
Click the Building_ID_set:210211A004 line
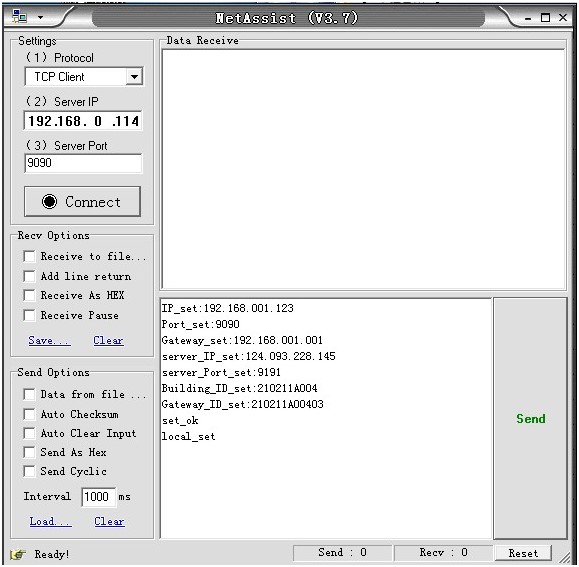pos(239,388)
